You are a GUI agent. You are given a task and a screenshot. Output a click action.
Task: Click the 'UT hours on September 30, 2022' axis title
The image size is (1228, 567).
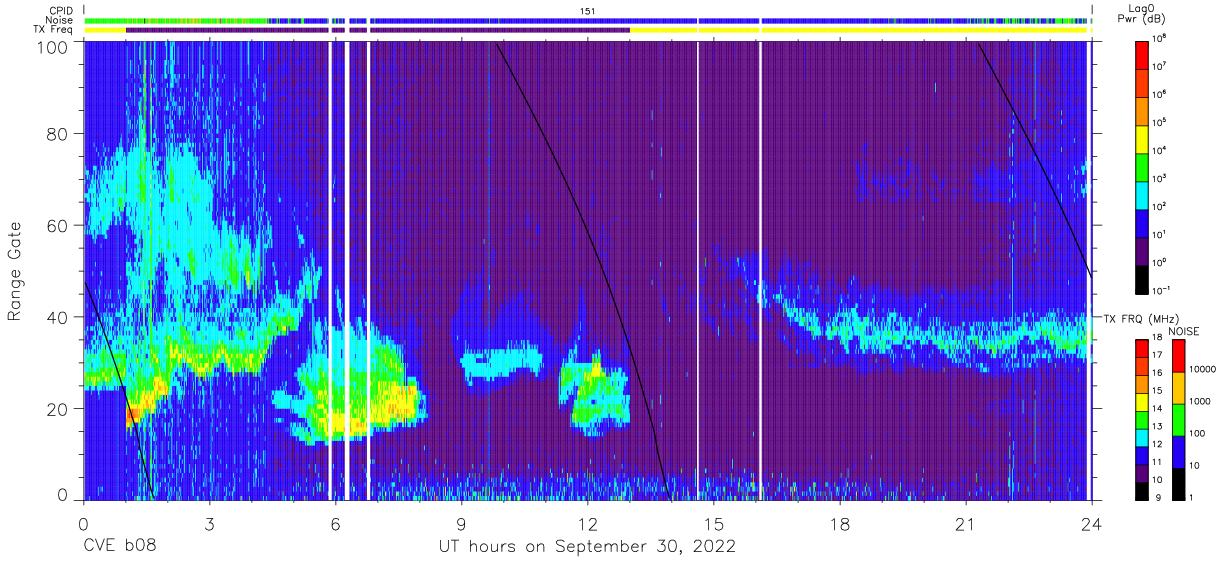(587, 547)
